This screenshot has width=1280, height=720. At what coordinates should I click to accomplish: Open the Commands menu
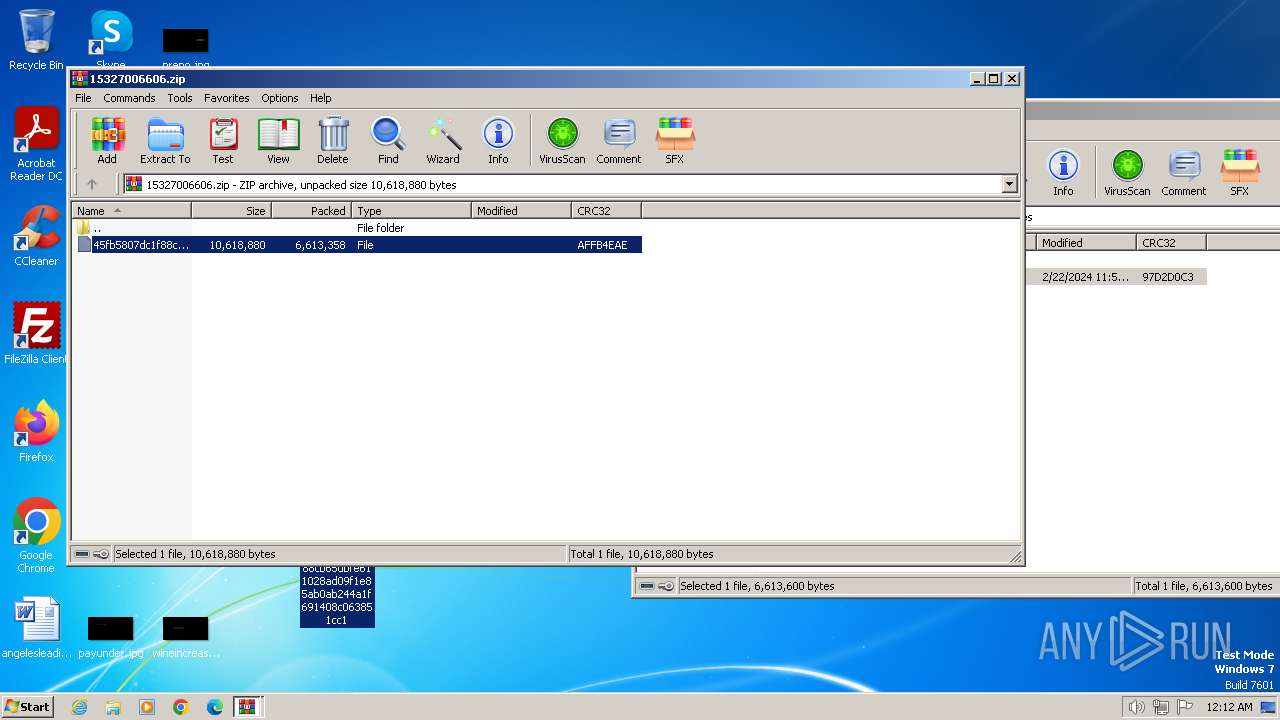[x=129, y=98]
